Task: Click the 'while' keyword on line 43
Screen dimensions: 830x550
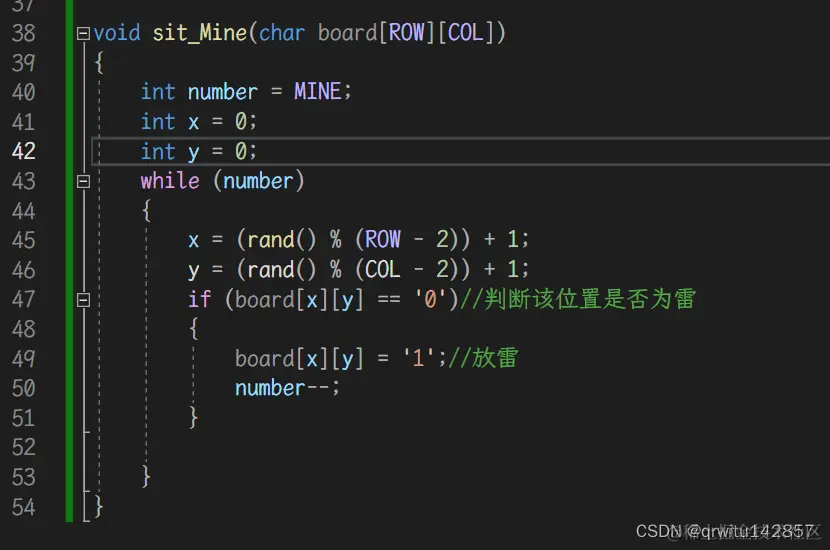Action: (170, 181)
